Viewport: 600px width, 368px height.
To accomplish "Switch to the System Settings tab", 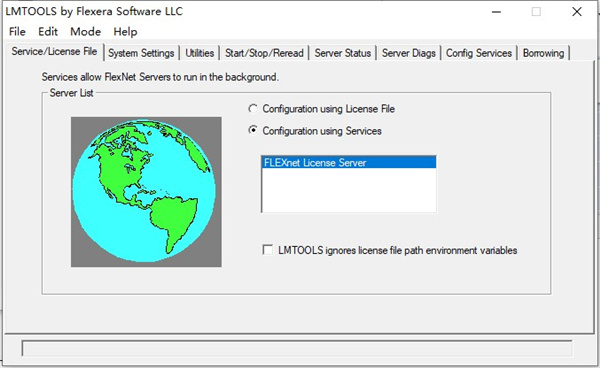I will 141,53.
